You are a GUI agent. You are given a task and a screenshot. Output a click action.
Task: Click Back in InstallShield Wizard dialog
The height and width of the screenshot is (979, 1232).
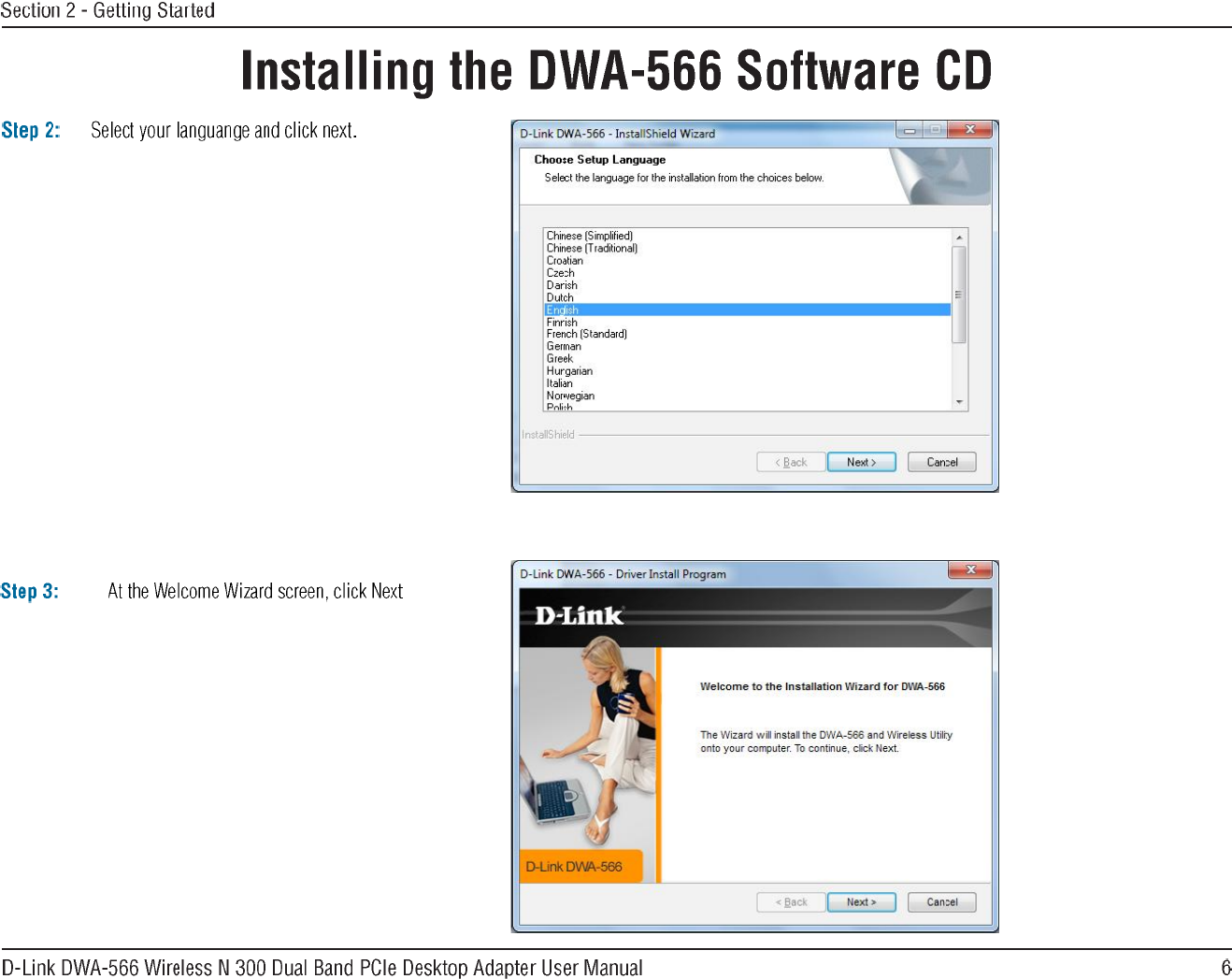(791, 462)
